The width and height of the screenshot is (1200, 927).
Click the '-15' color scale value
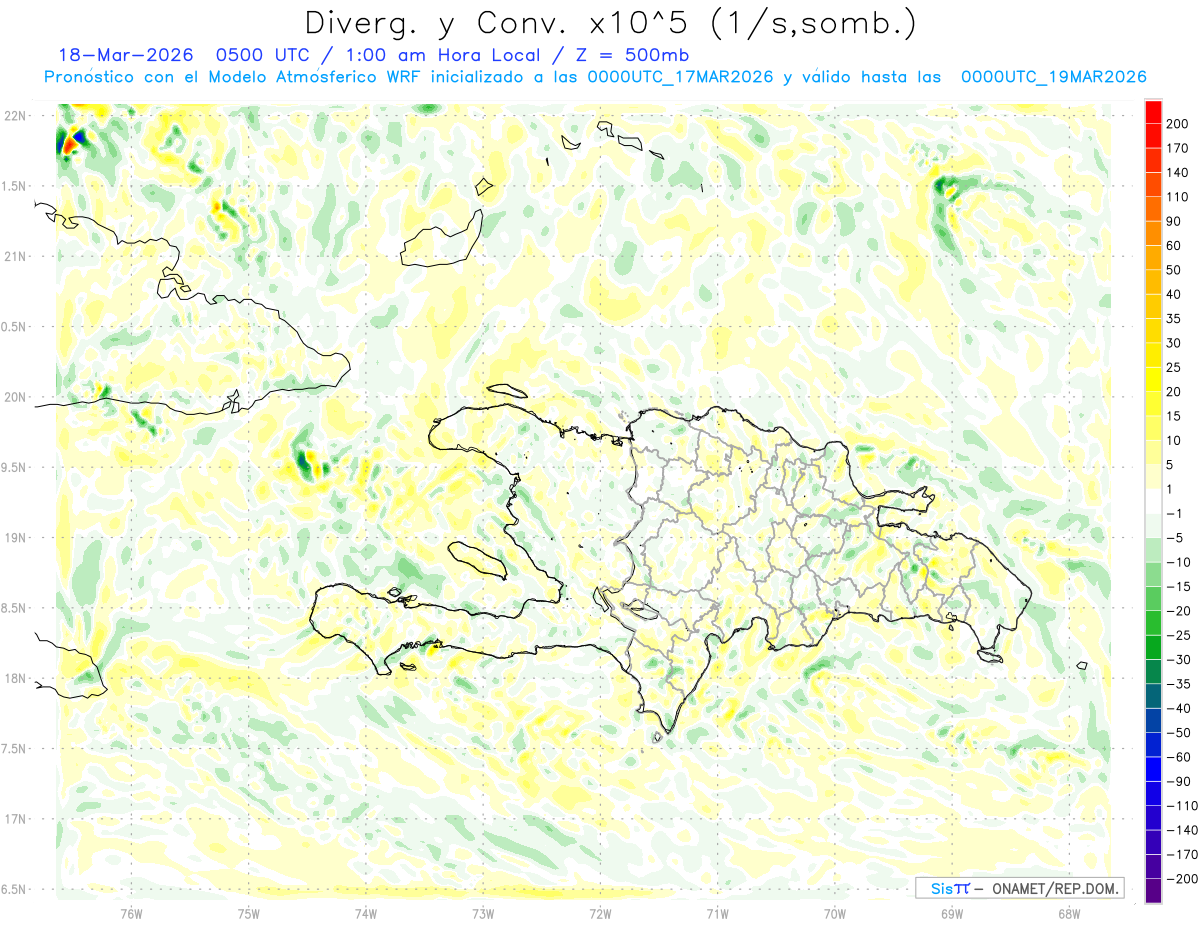(x=1177, y=586)
